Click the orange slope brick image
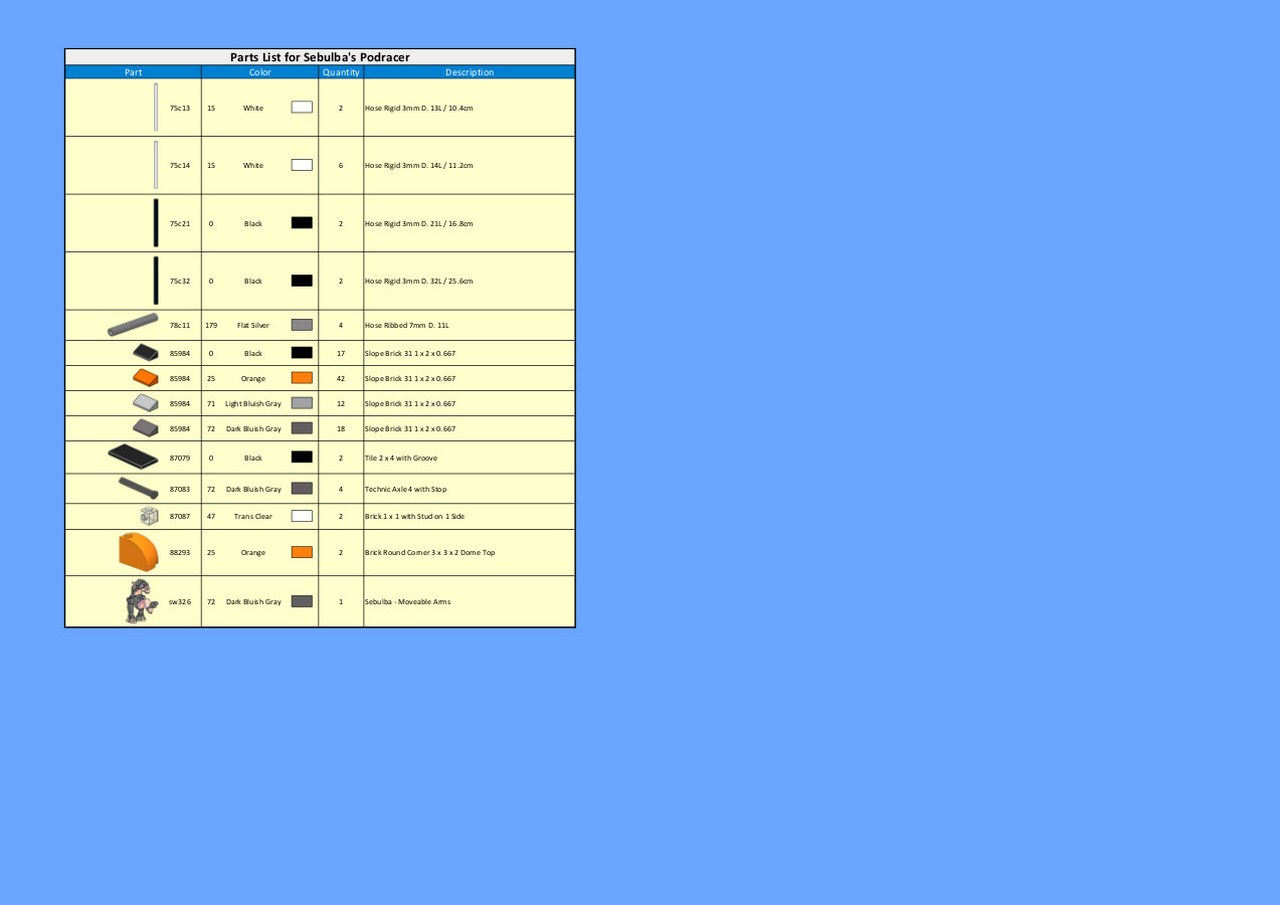1280x905 pixels. (x=145, y=378)
